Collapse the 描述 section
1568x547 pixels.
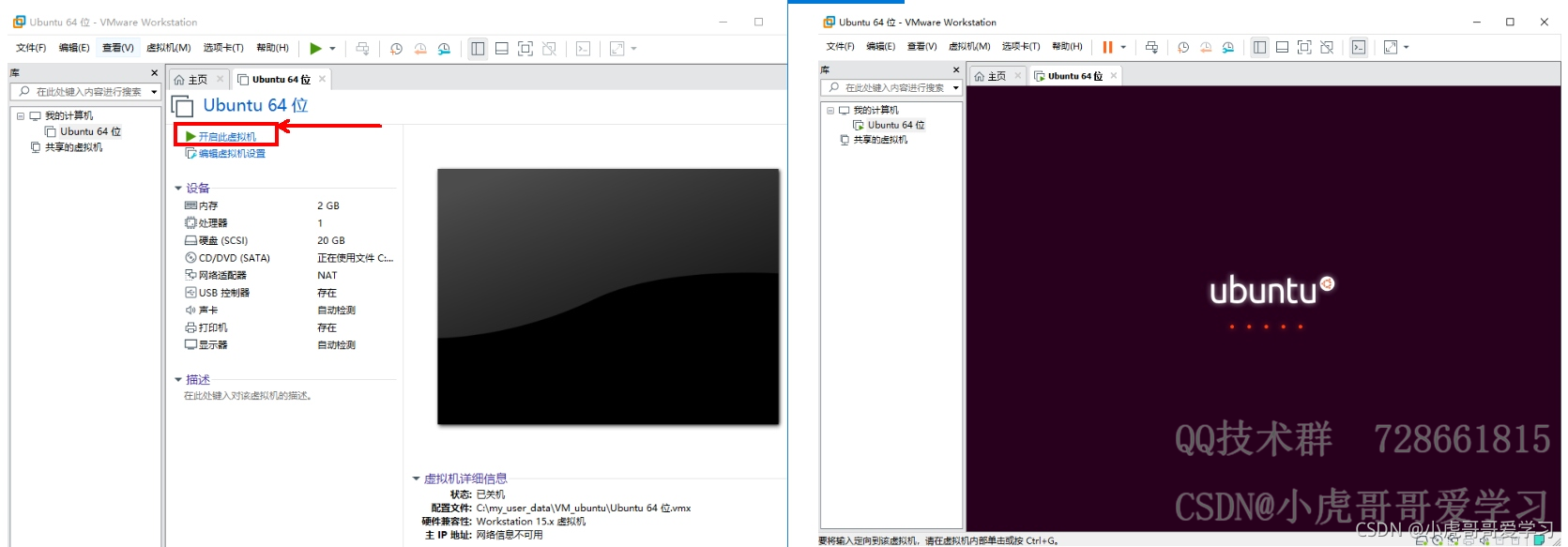(178, 380)
